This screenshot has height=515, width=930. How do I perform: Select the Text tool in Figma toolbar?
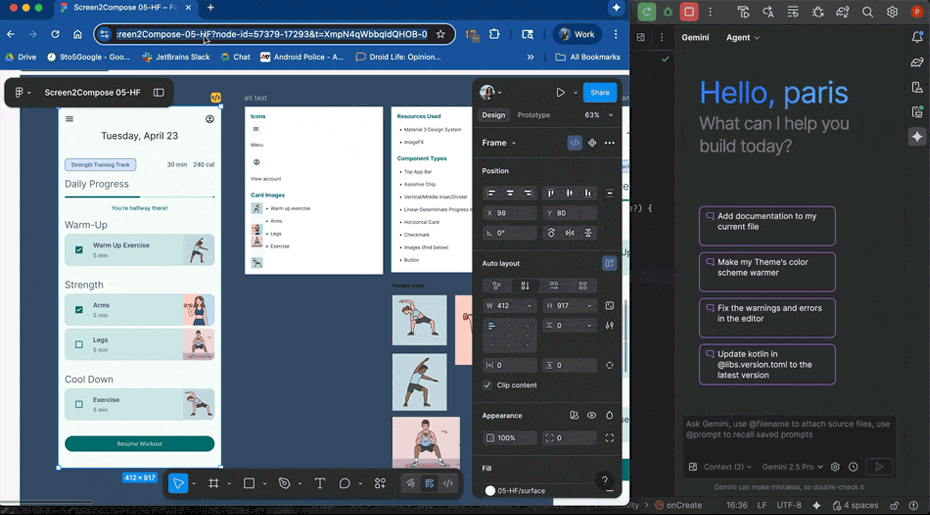coord(320,484)
